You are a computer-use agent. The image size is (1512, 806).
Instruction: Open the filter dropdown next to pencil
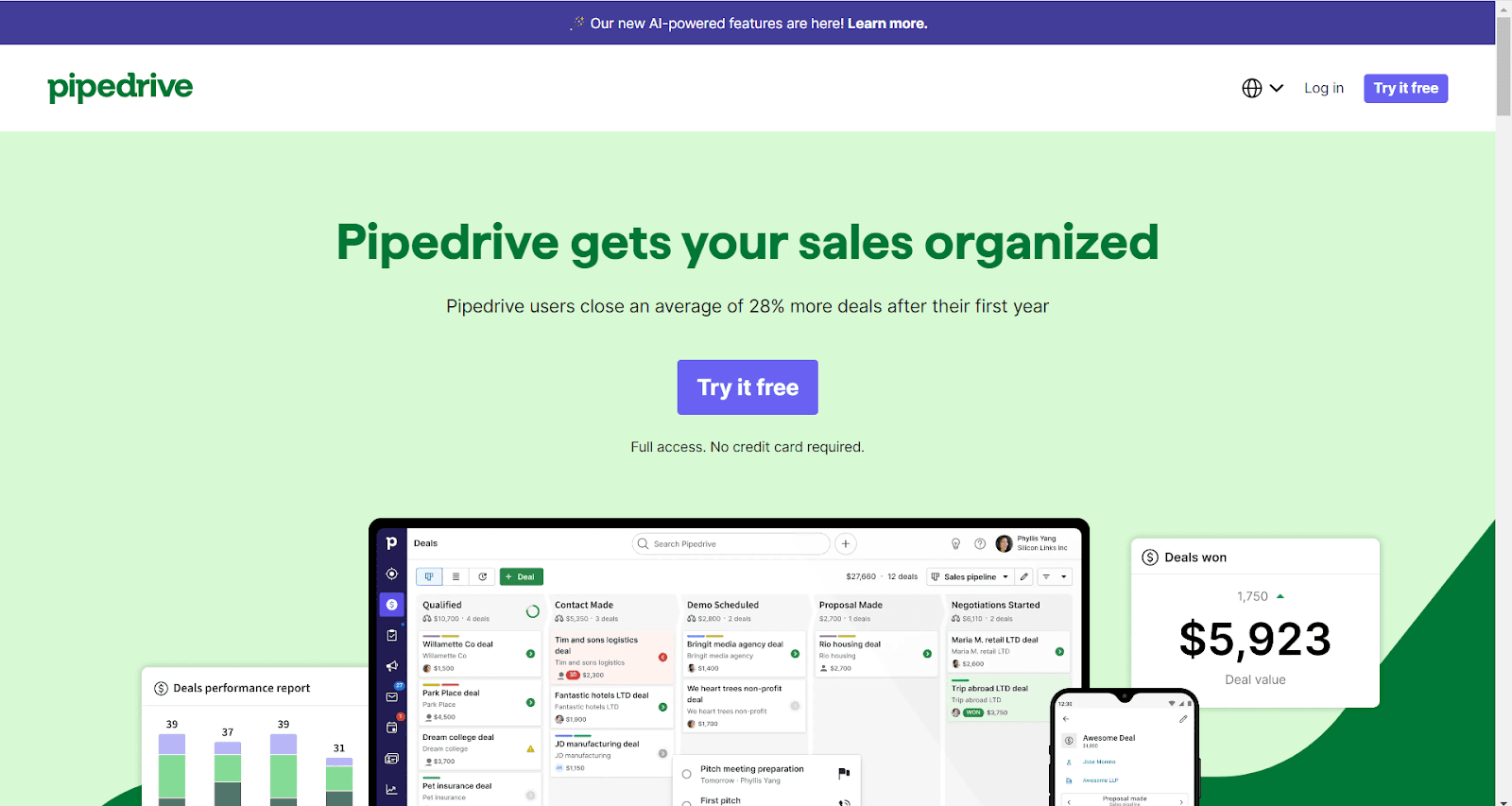click(1055, 576)
